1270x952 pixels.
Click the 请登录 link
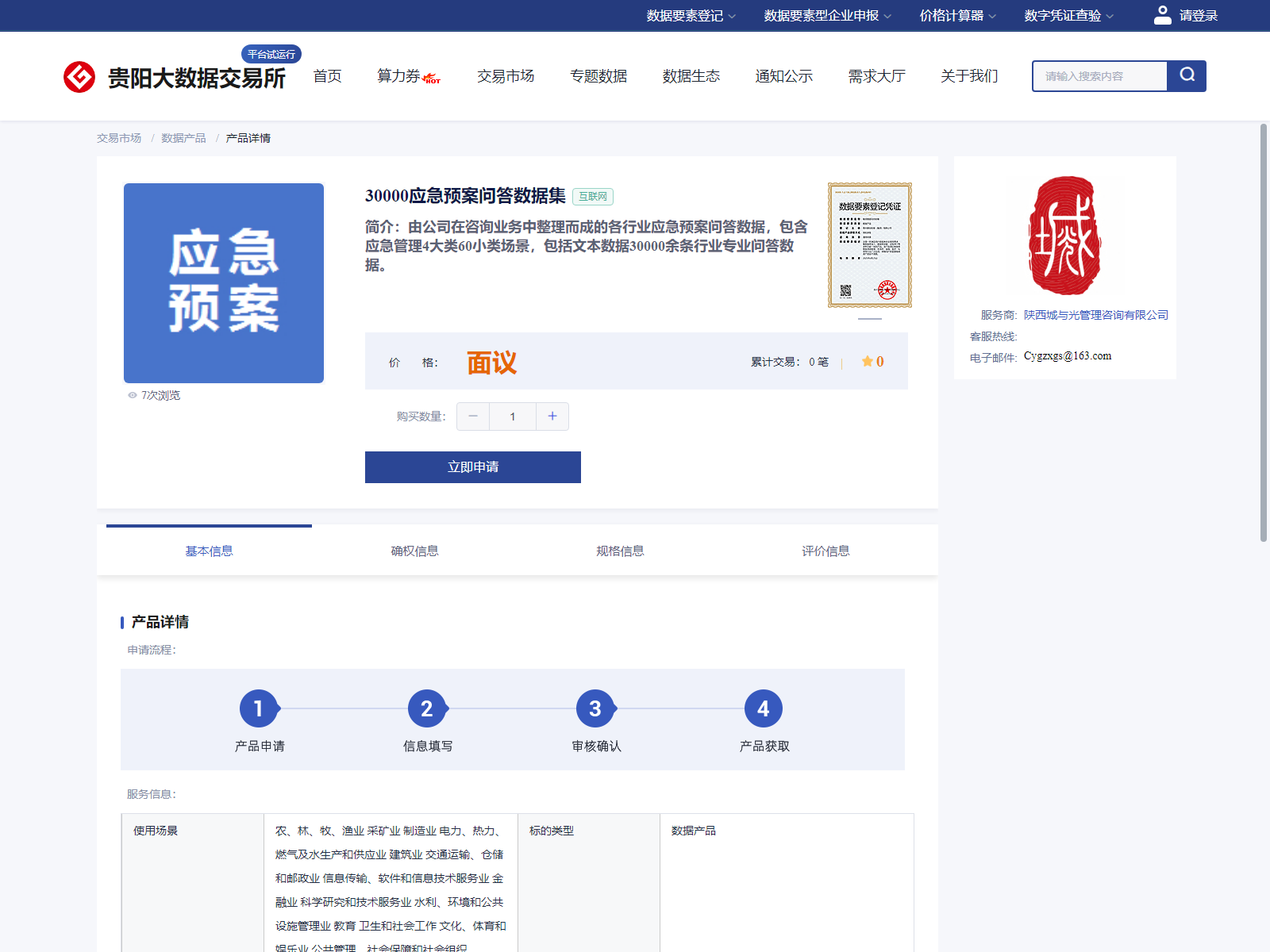pyautogui.click(x=1198, y=16)
